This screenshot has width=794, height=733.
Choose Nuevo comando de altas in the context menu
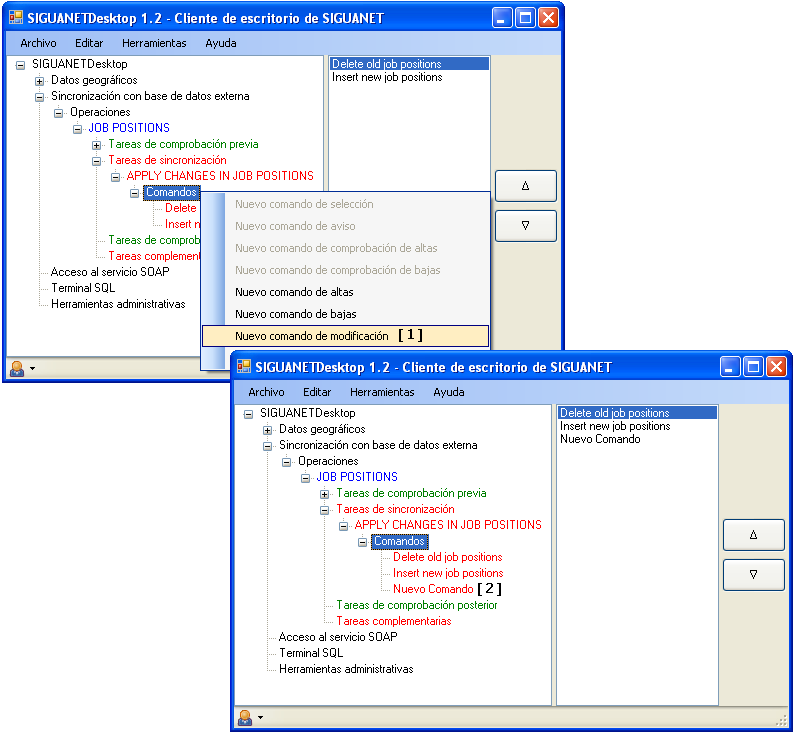click(x=345, y=292)
